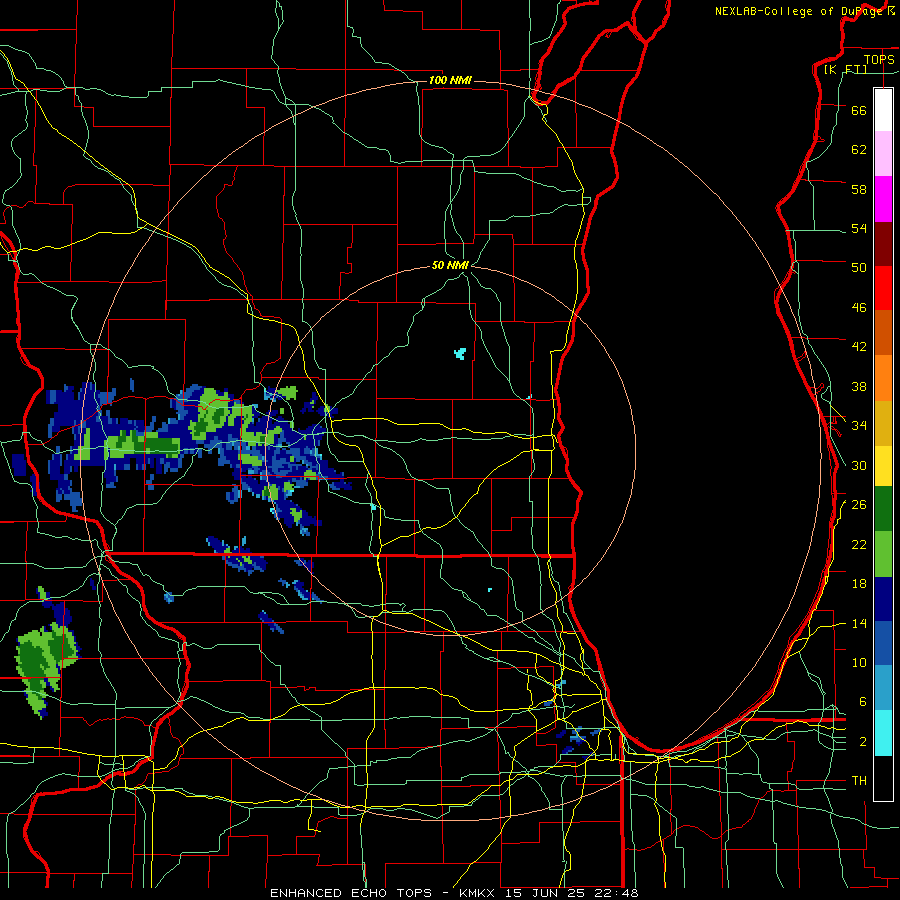Click the legend value '26'

[x=859, y=505]
